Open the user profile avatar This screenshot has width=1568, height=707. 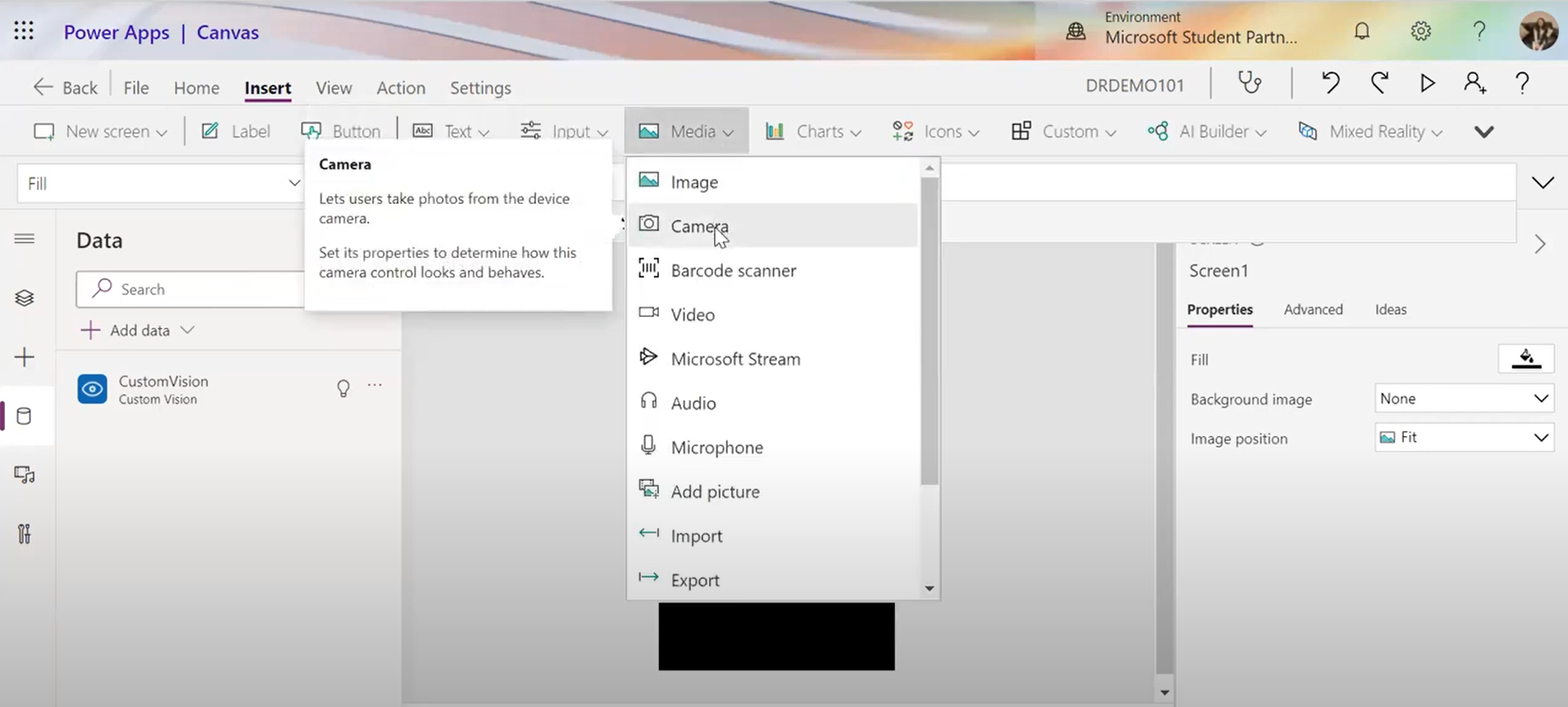coord(1538,31)
